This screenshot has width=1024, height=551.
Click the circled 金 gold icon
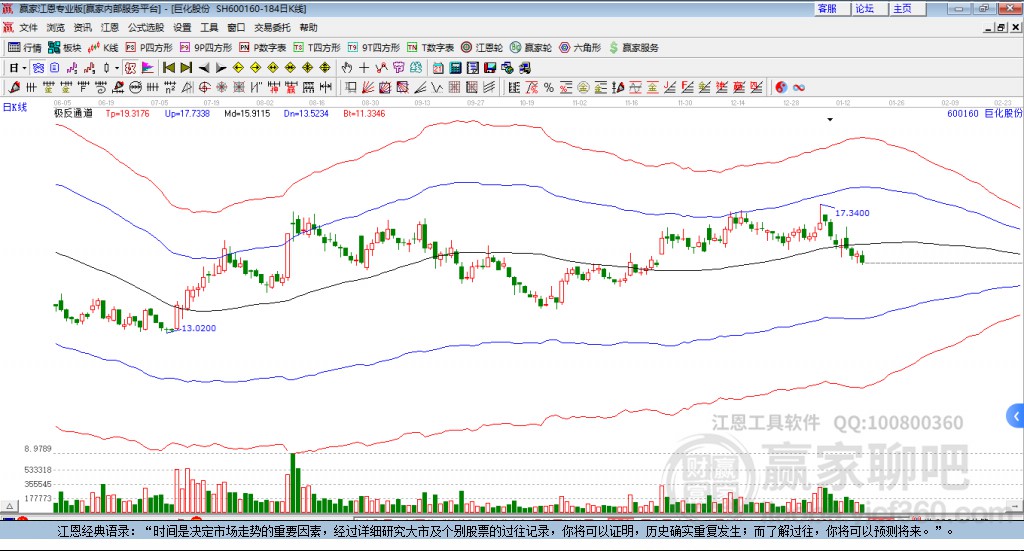583,87
